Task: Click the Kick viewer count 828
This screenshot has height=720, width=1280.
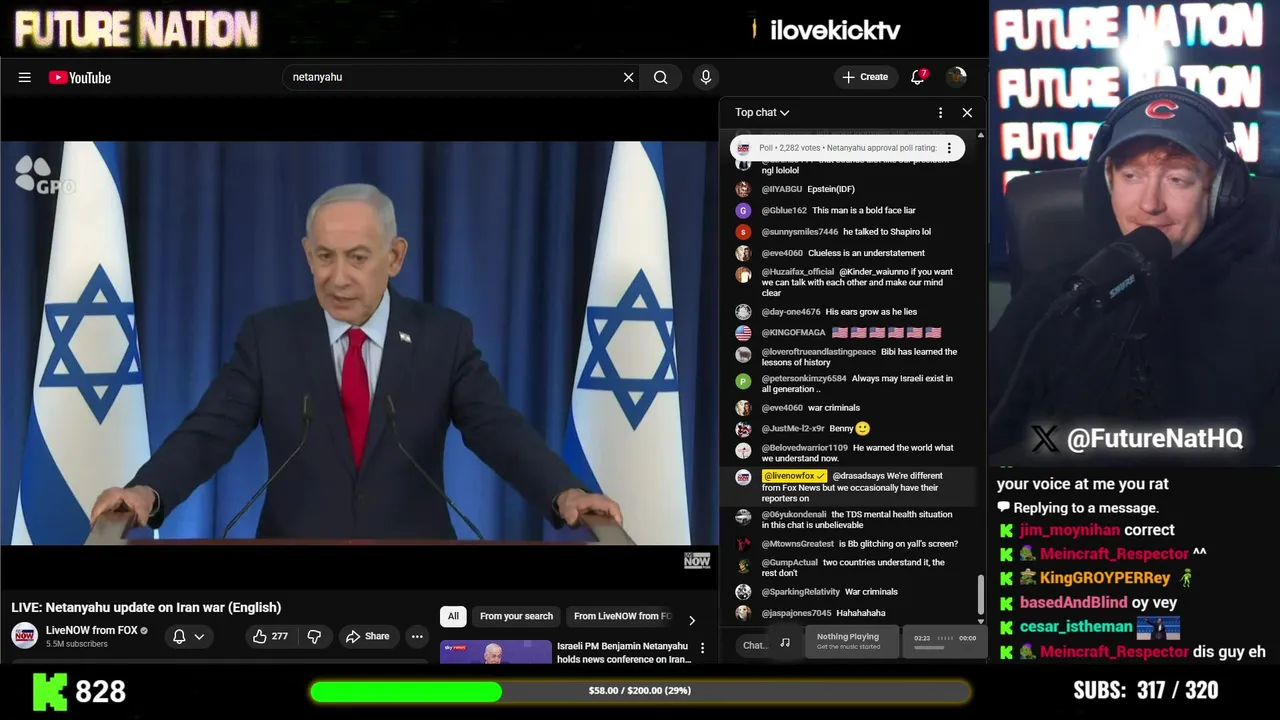Action: (x=101, y=692)
